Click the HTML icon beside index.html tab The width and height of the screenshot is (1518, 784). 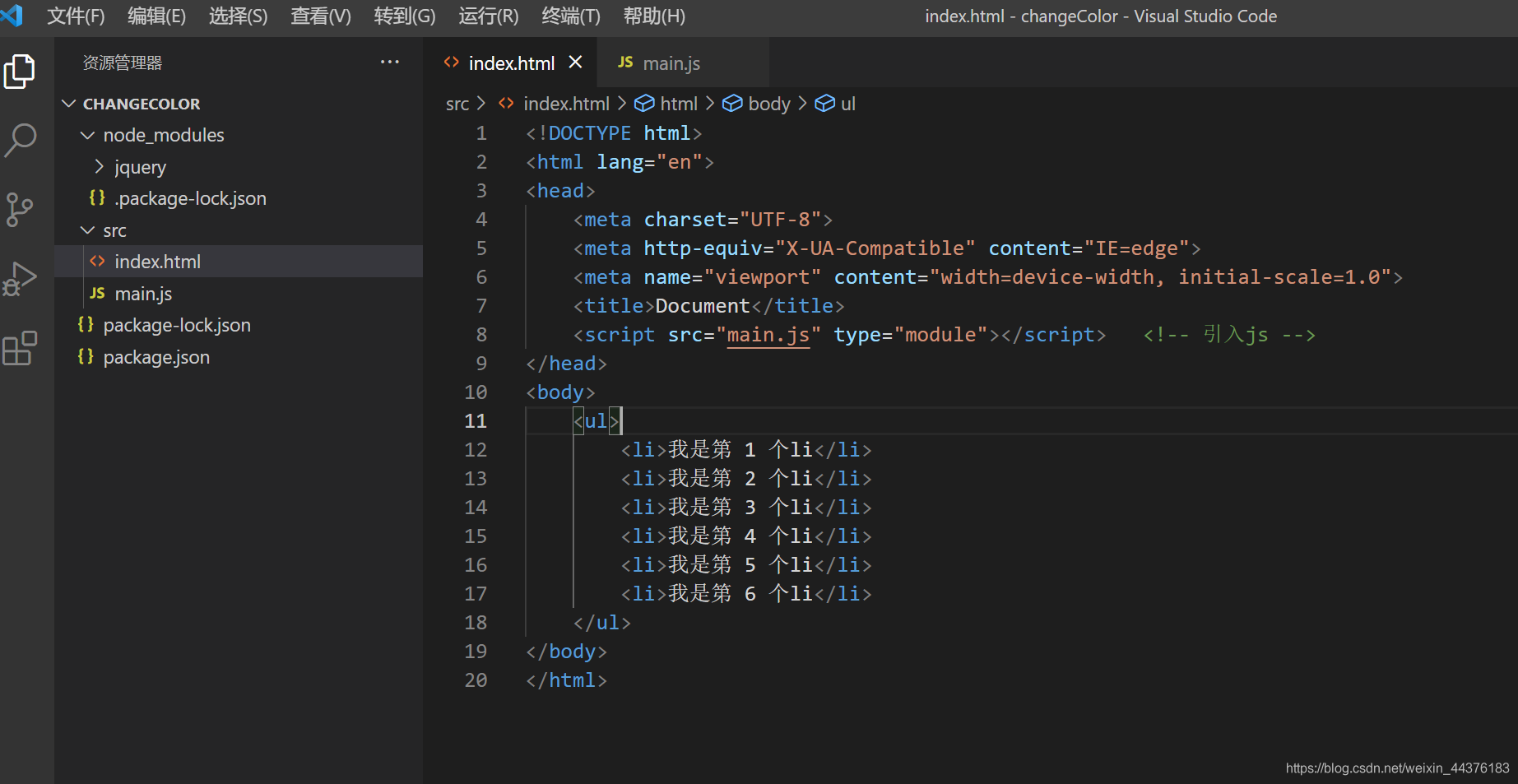click(451, 62)
